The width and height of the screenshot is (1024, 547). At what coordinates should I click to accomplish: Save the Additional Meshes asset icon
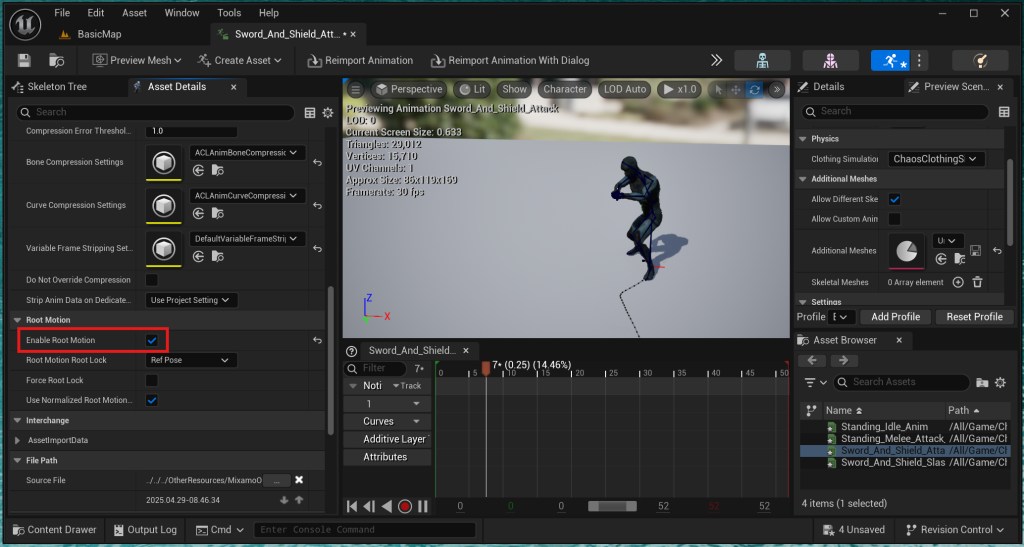976,251
